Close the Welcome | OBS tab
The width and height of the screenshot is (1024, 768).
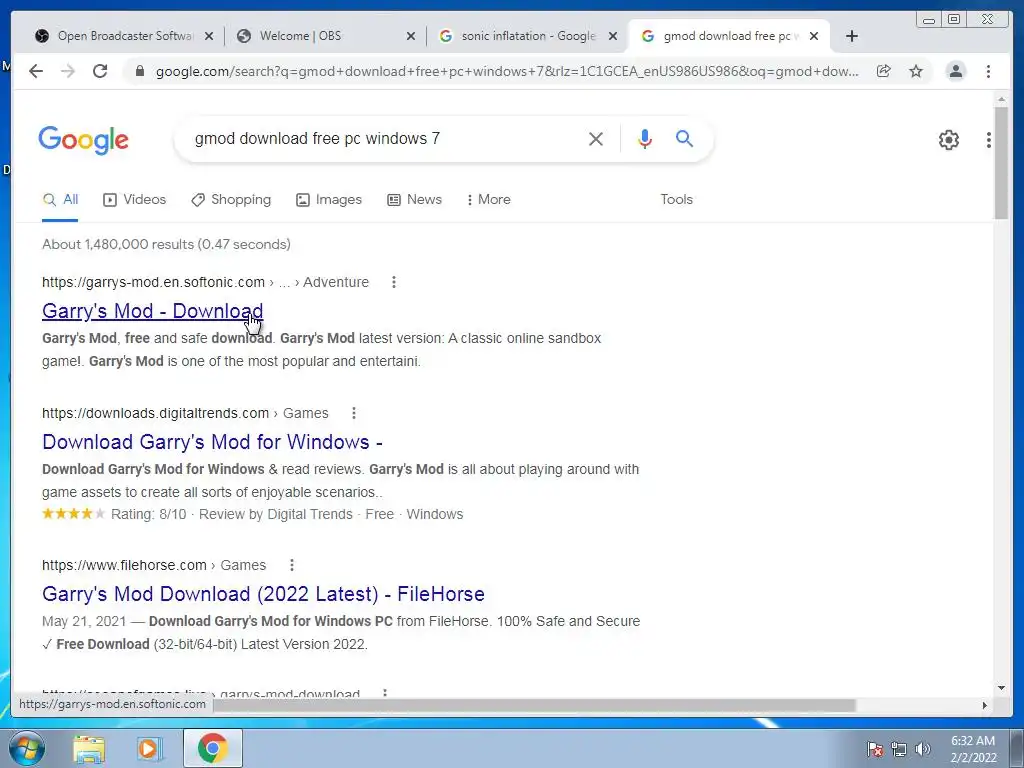click(411, 36)
